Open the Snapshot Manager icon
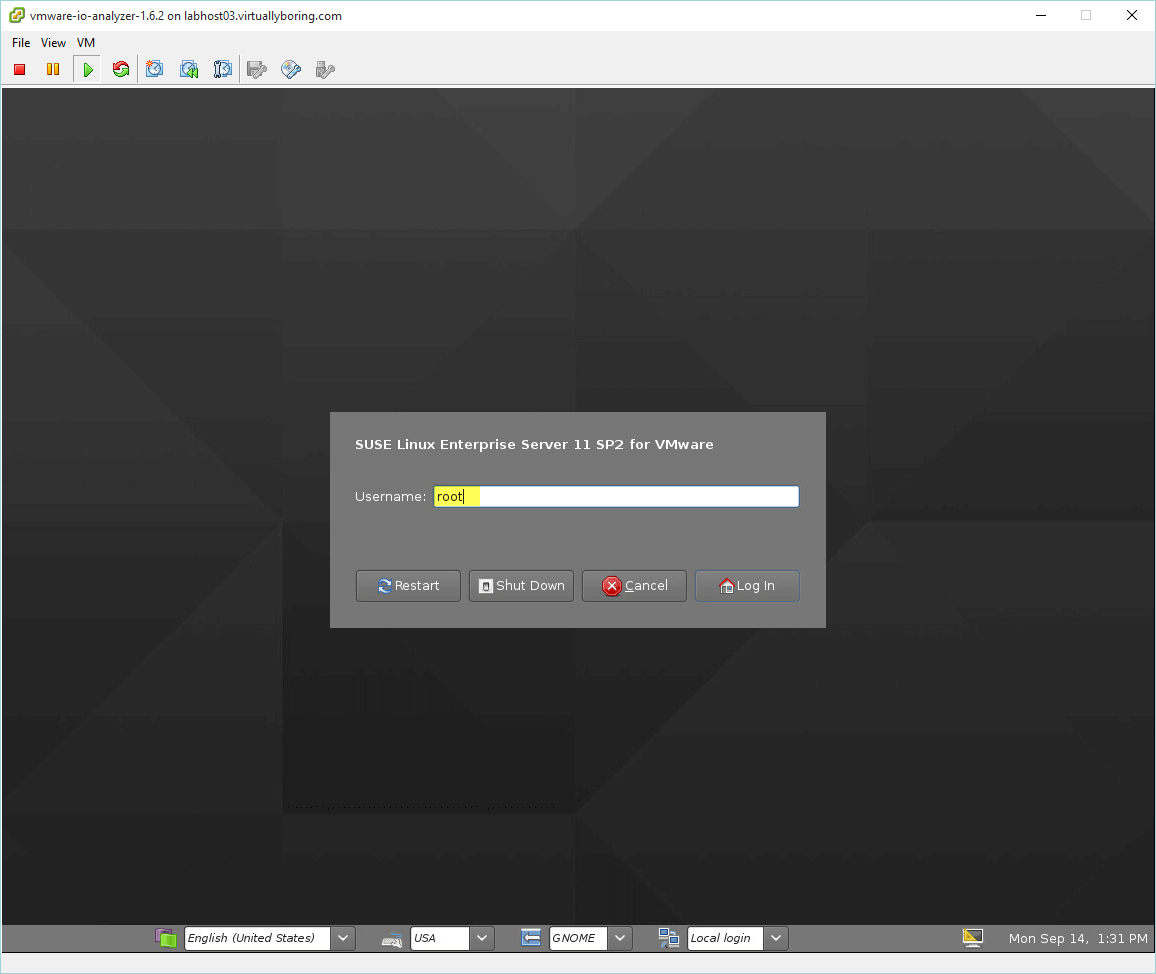The image size is (1156, 974). tap(223, 69)
